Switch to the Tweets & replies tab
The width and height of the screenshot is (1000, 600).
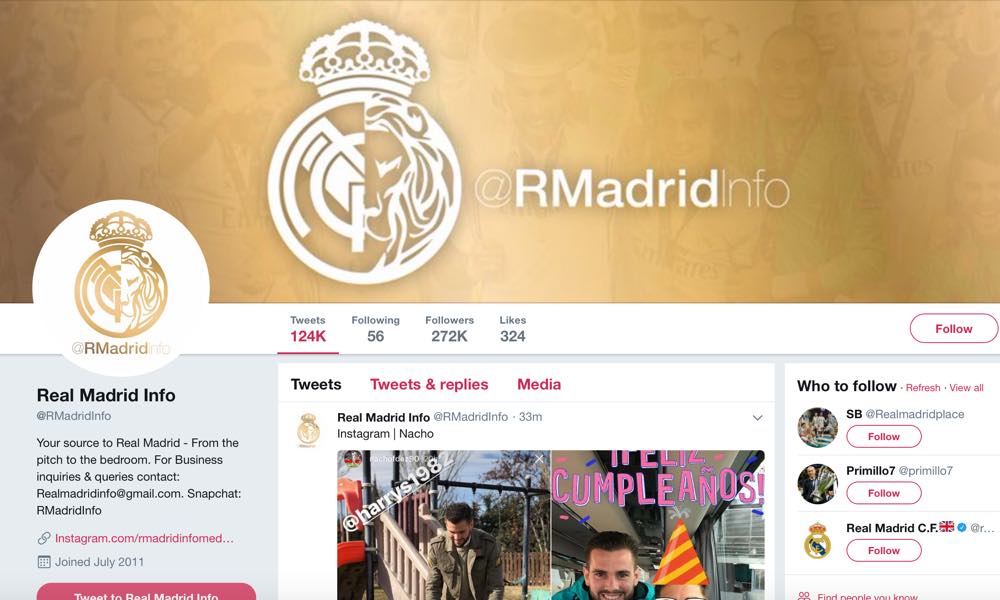tap(429, 384)
